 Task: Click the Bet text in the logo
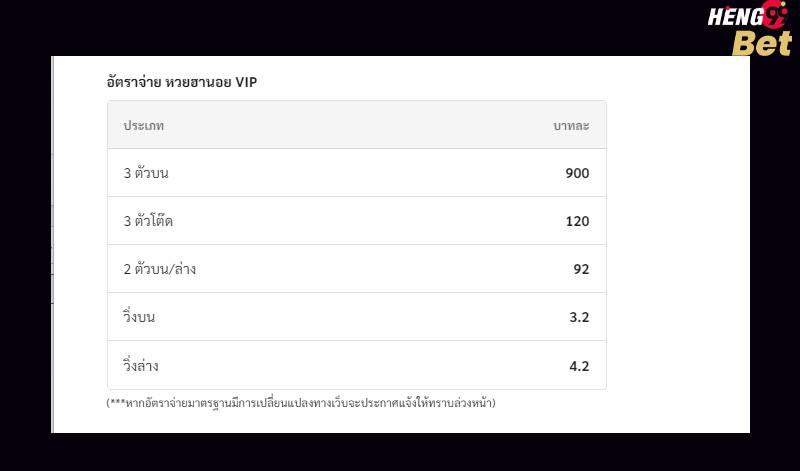762,43
